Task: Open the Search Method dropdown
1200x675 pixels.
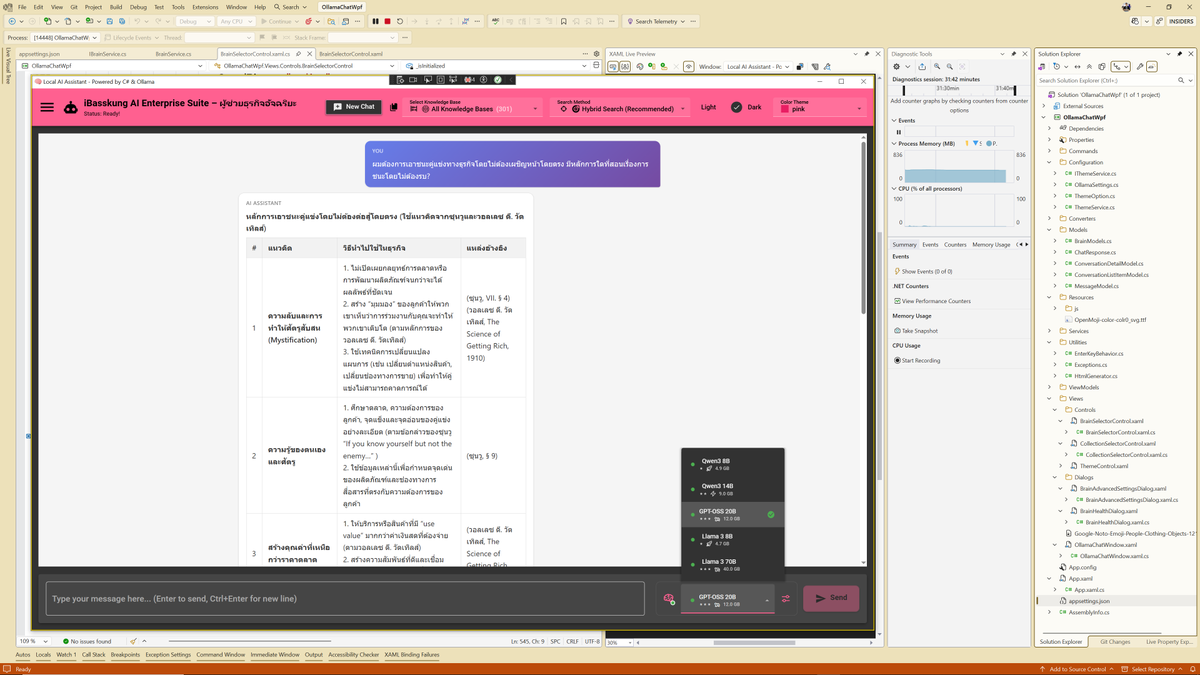Action: point(621,107)
